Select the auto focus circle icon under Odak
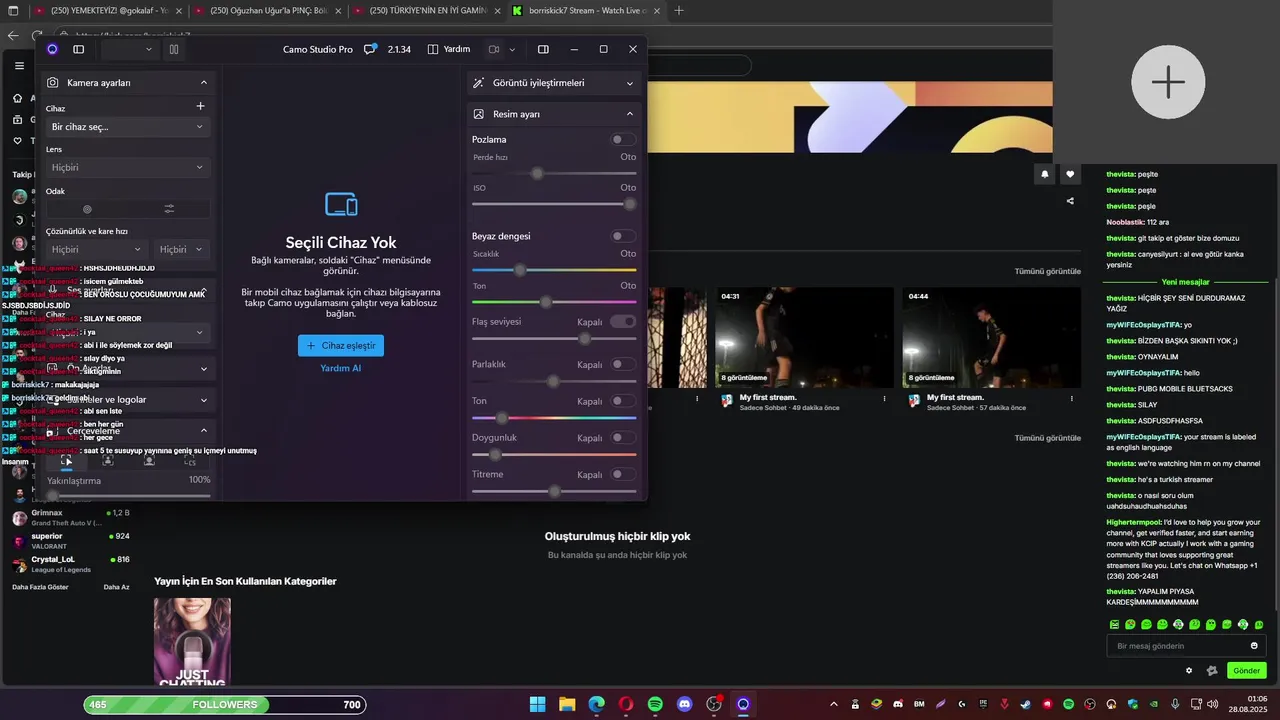Image resolution: width=1280 pixels, height=720 pixels. (x=87, y=209)
